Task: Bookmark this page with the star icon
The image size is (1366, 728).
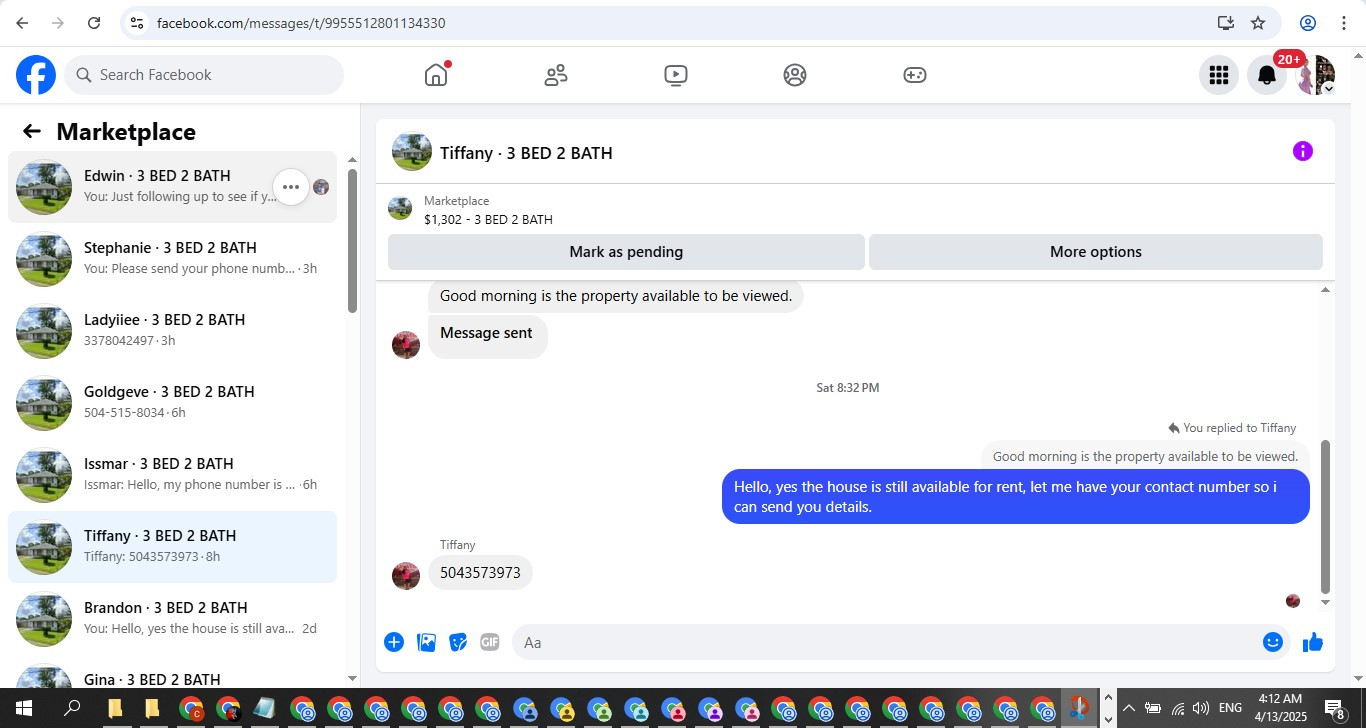Action: tap(1258, 23)
